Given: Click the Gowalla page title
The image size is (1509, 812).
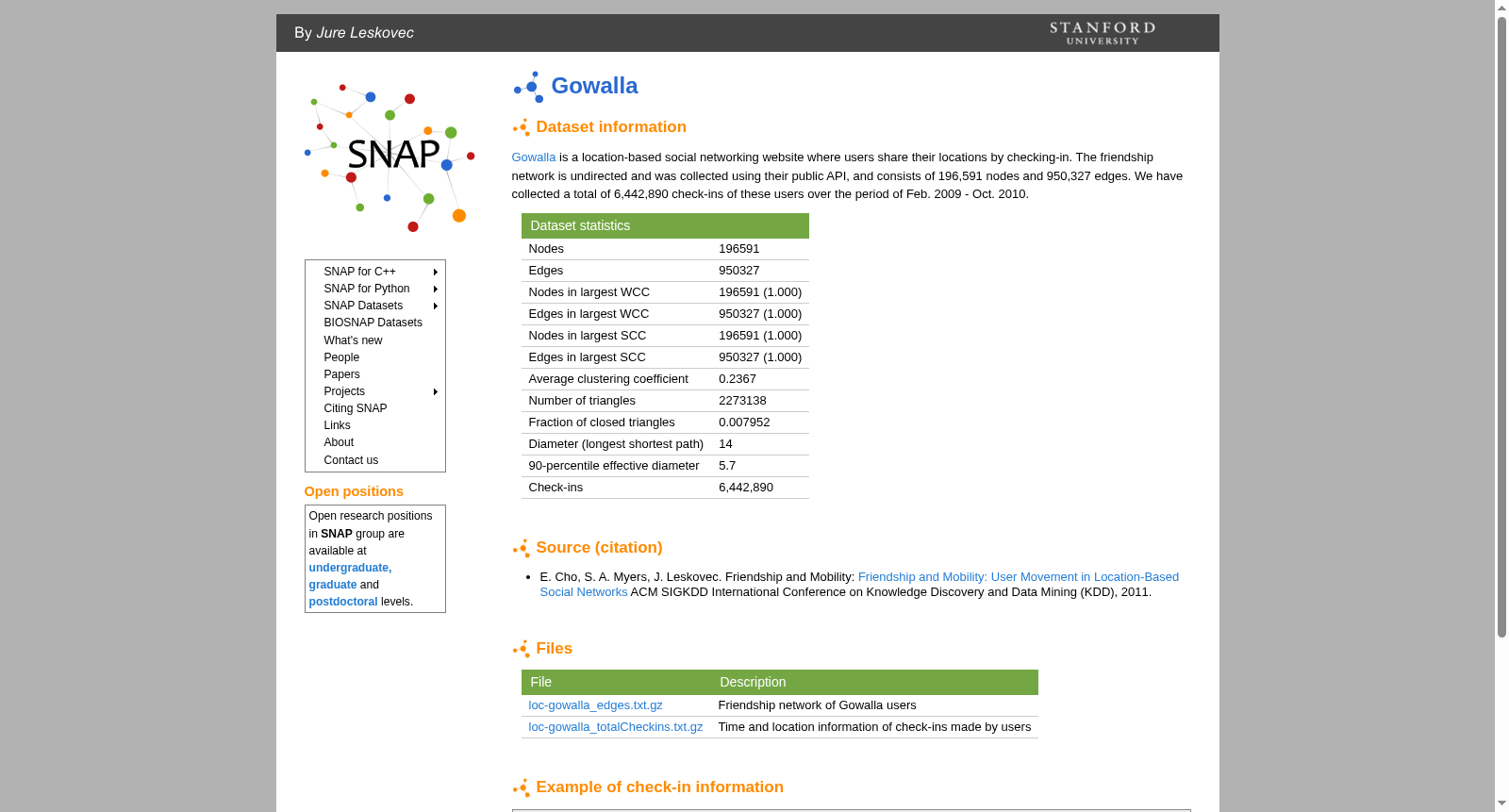Looking at the screenshot, I should point(594,86).
